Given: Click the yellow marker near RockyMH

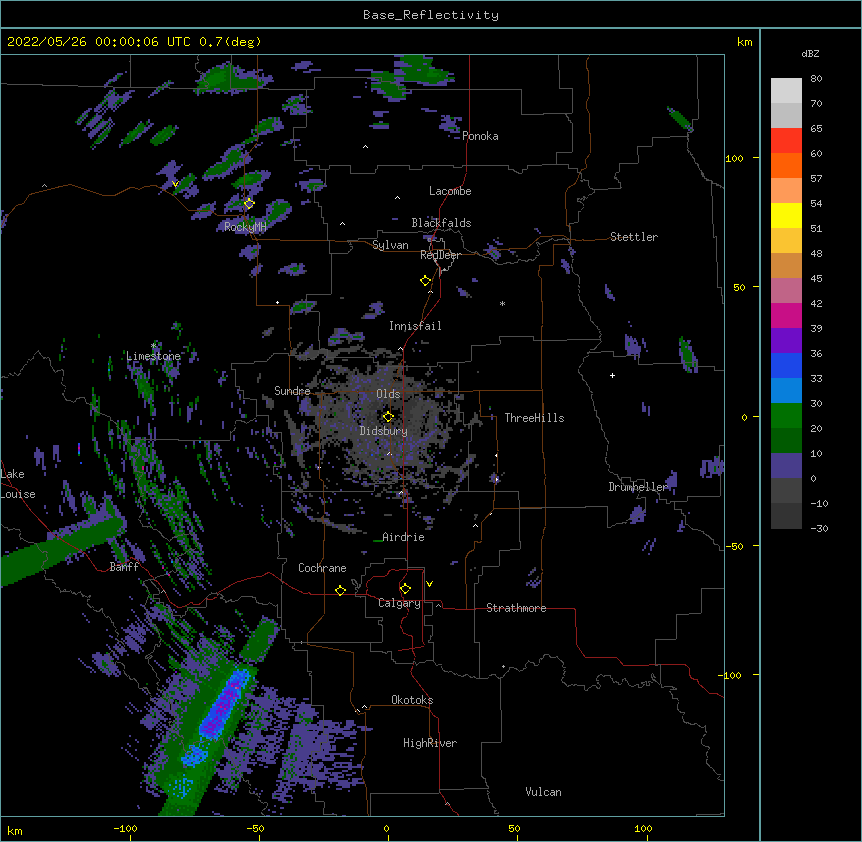Looking at the screenshot, I should [249, 204].
